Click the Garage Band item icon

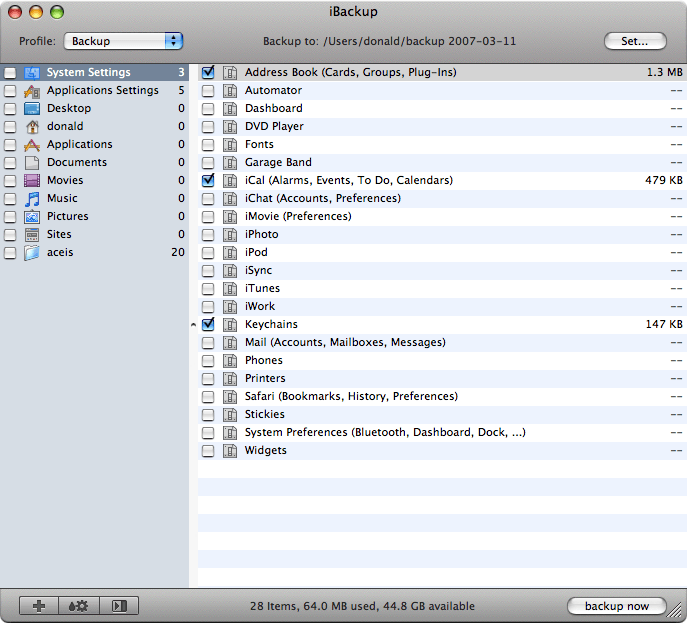pos(230,163)
